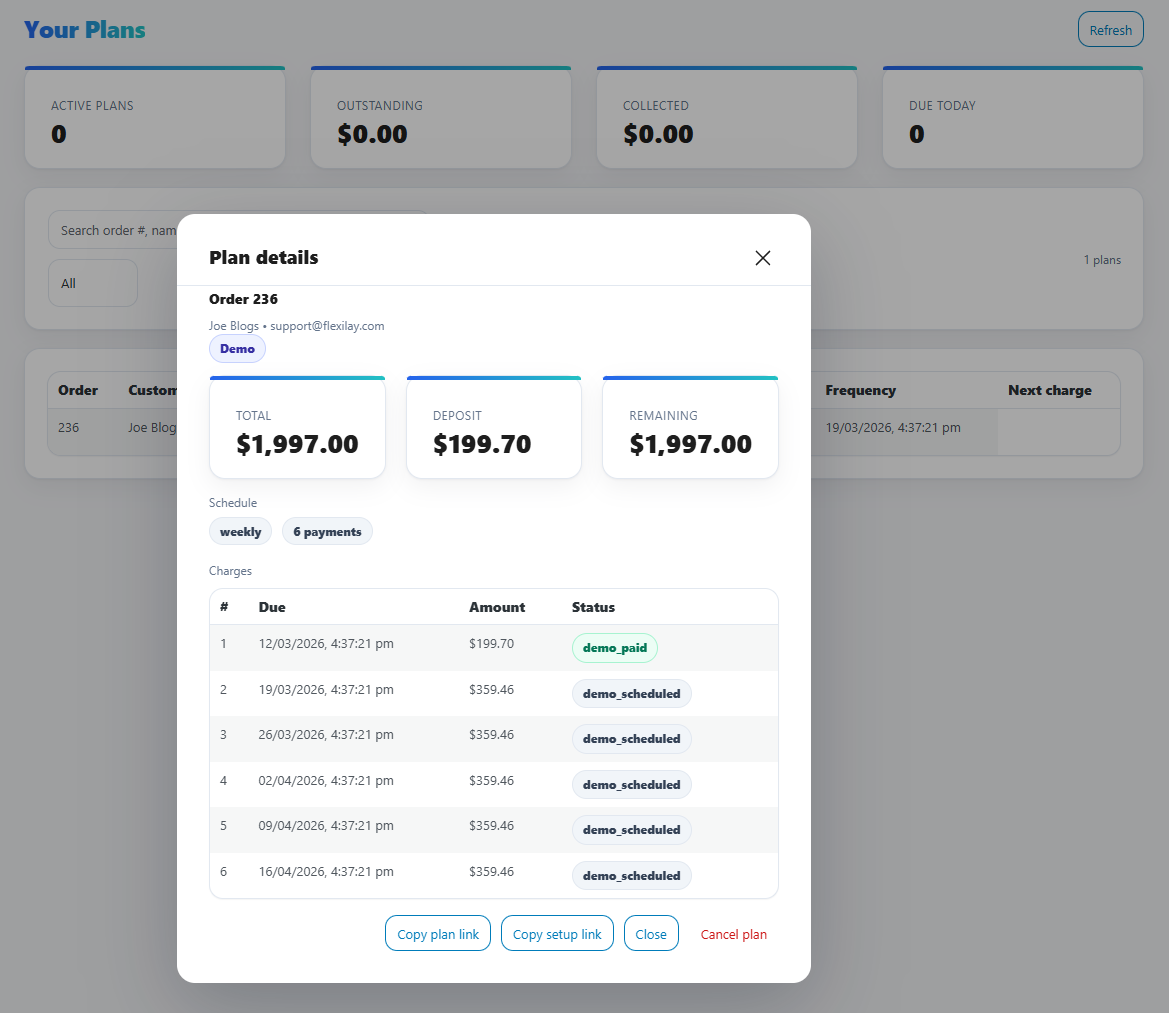The width and height of the screenshot is (1169, 1013).
Task: Click the $359.46 amount in charge row 6
Action: click(491, 871)
